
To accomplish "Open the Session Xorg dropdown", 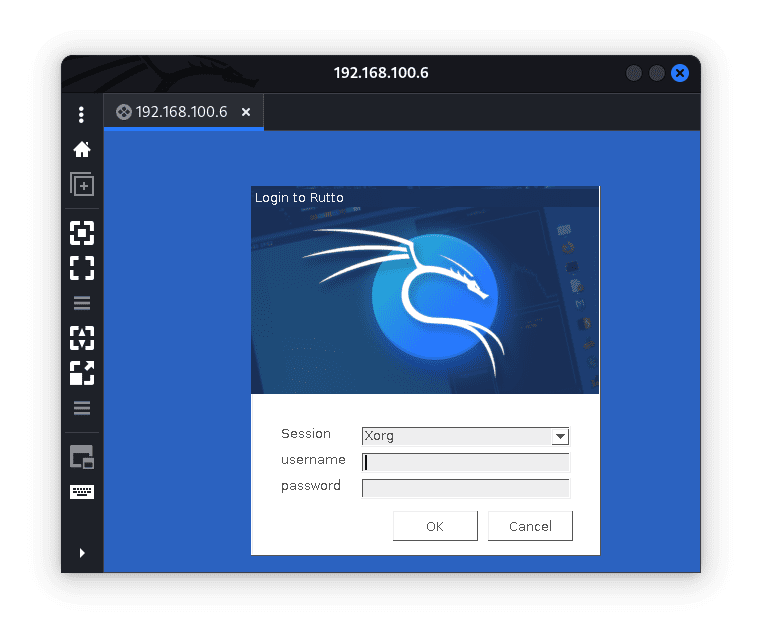I will tap(466, 436).
